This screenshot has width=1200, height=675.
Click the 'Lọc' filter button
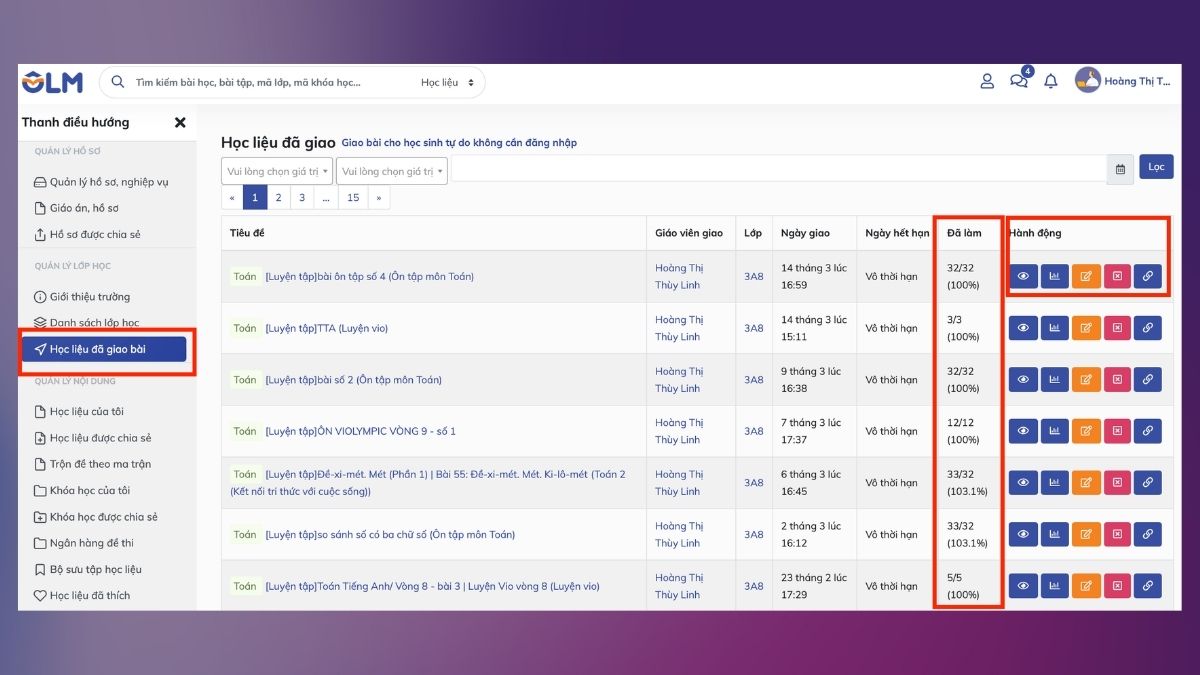1156,167
